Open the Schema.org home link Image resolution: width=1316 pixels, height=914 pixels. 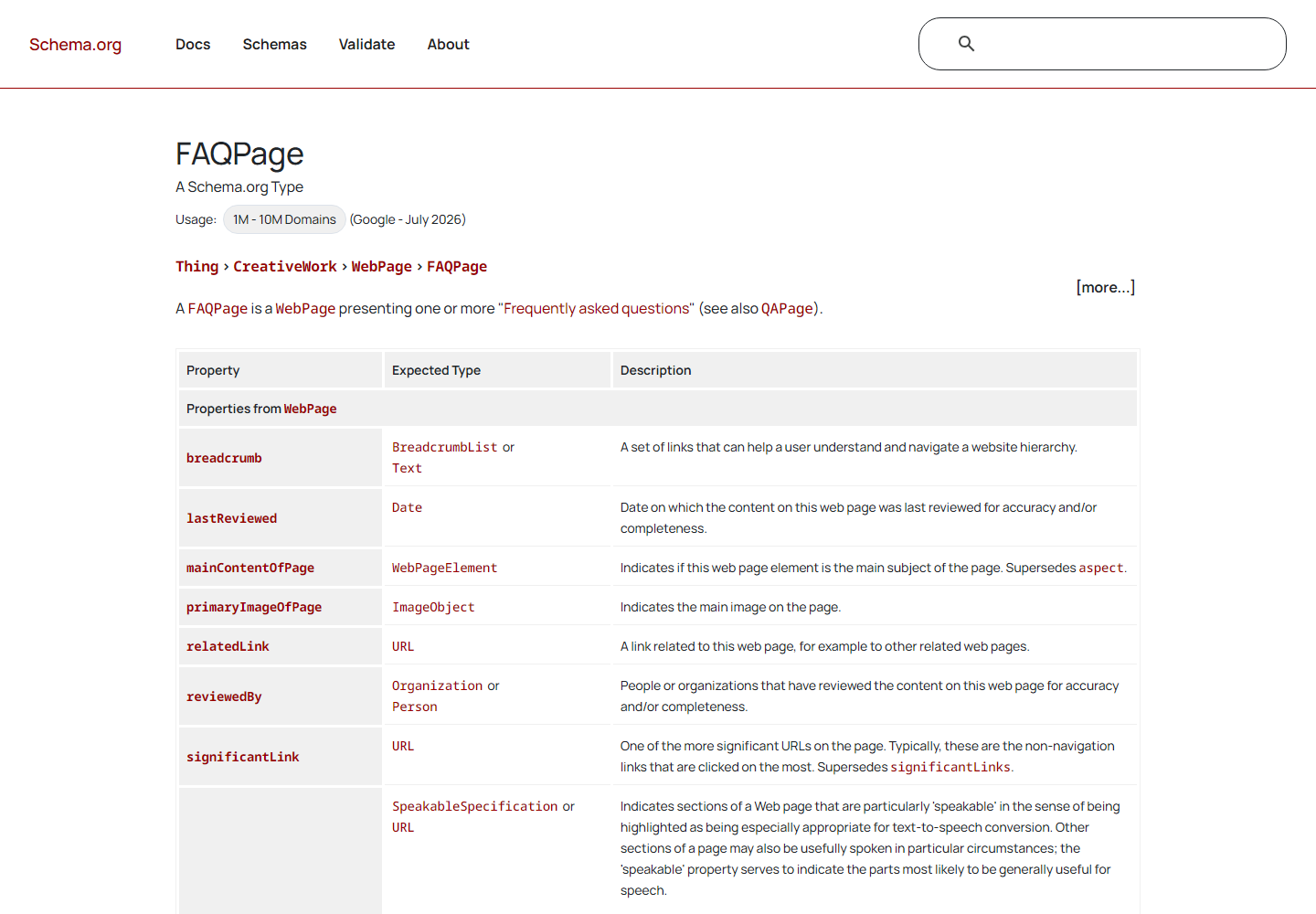(x=75, y=44)
